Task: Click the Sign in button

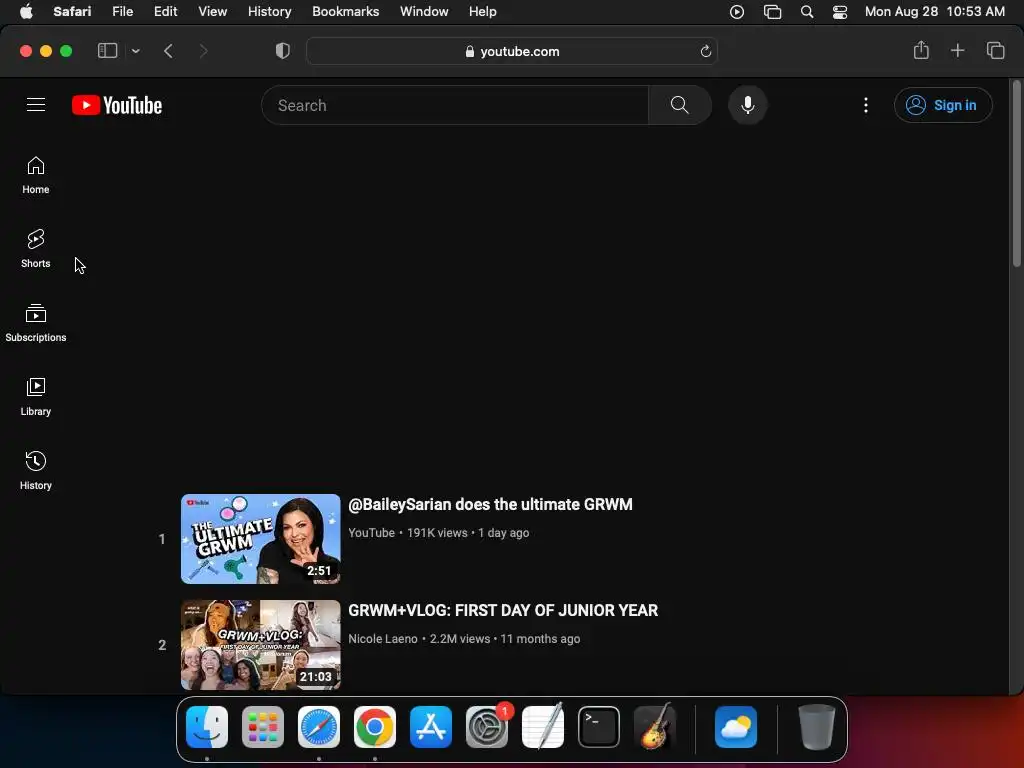Action: coord(943,105)
